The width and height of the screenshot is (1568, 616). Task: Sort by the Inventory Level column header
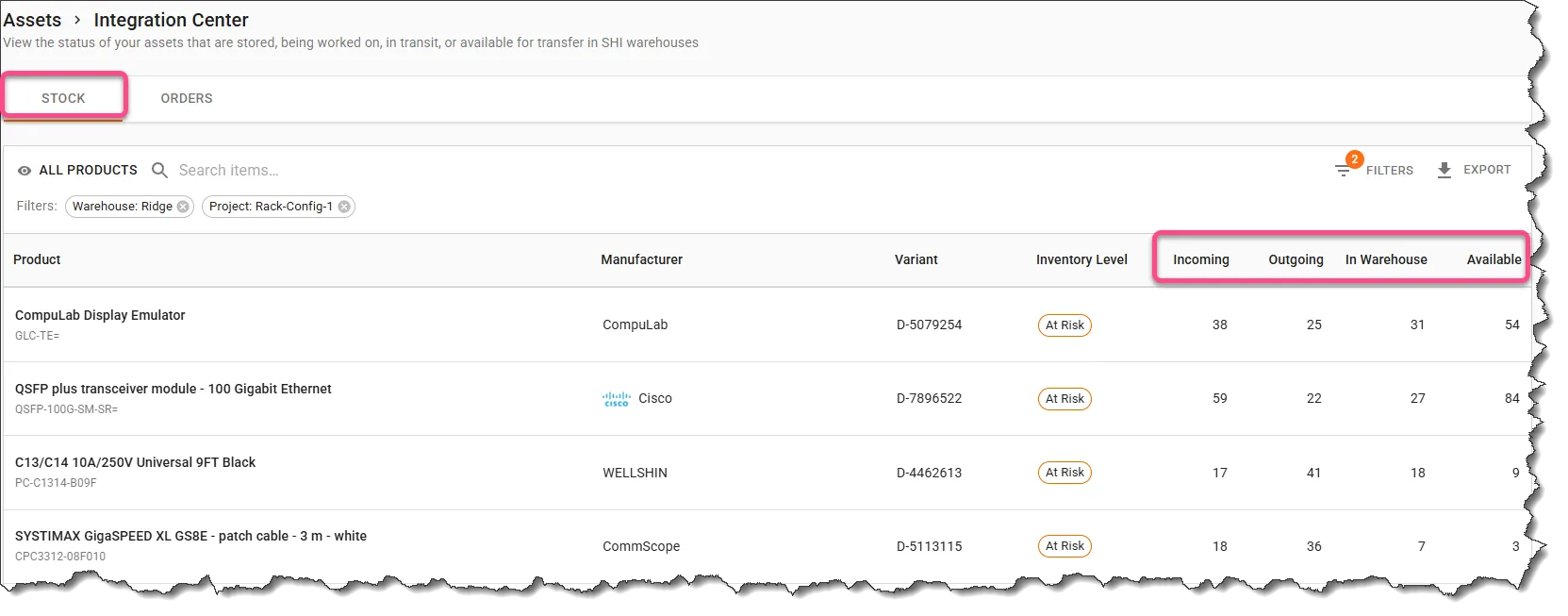pyautogui.click(x=1081, y=259)
